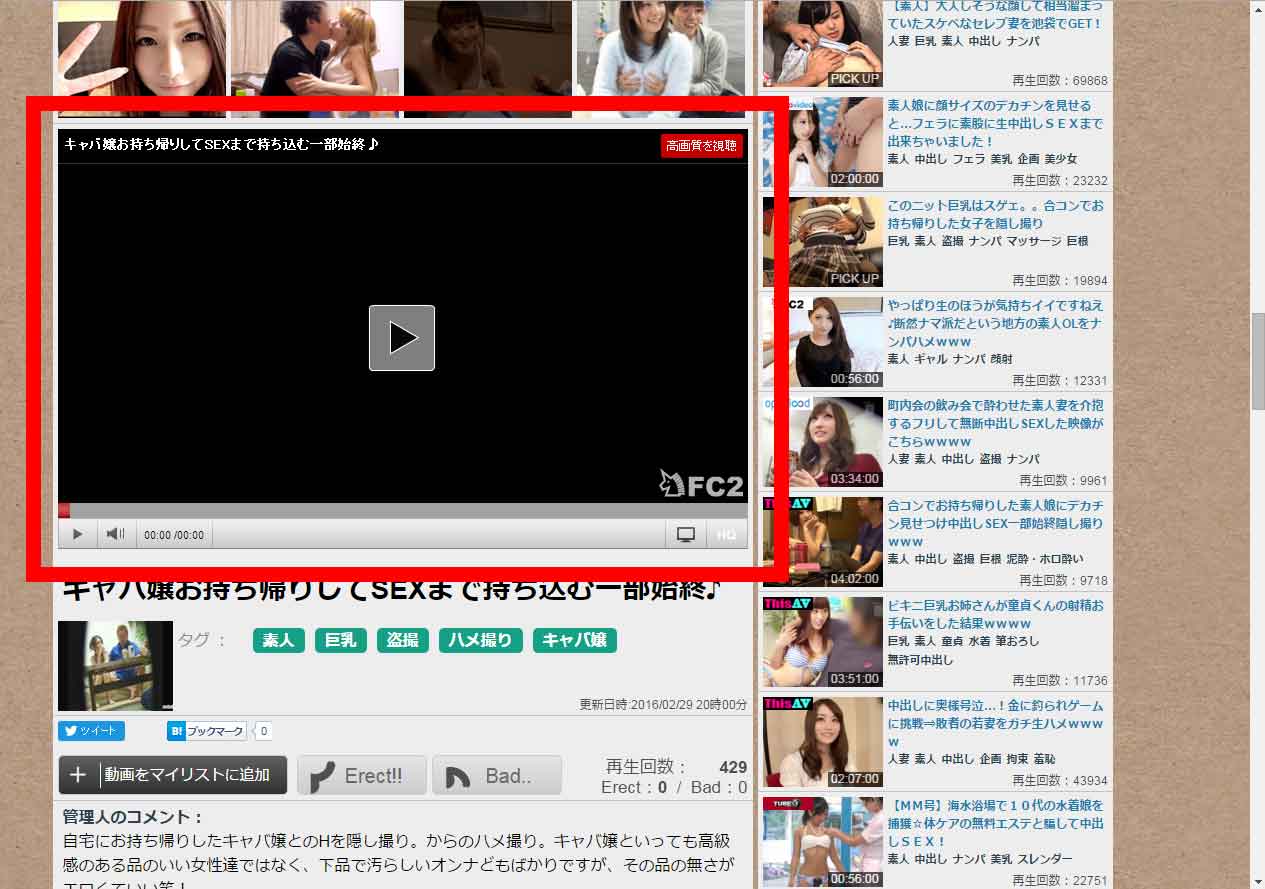Click the Erect!! rating button
This screenshot has height=889, width=1265.
(x=362, y=775)
